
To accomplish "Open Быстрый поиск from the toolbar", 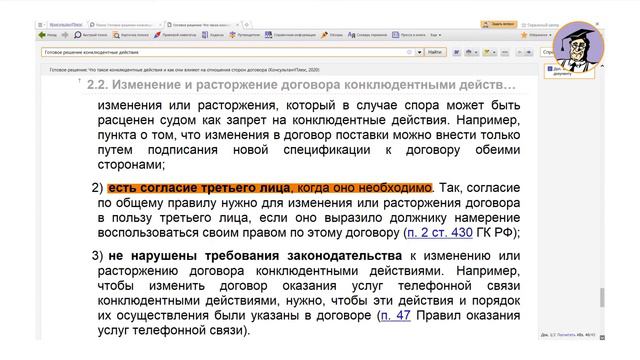I will [91, 35].
